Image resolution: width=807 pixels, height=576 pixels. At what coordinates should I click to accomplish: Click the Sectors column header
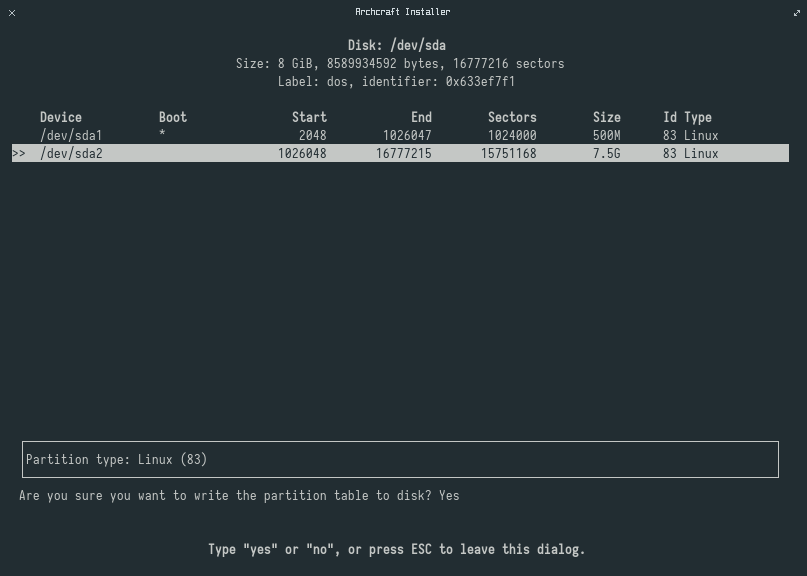pyautogui.click(x=512, y=117)
